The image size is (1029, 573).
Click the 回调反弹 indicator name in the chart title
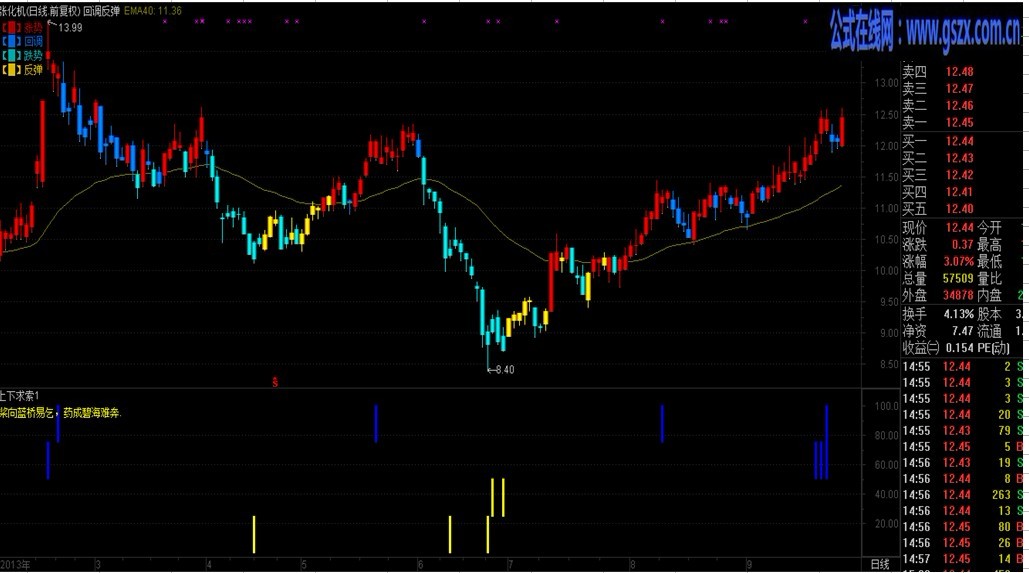tap(101, 11)
